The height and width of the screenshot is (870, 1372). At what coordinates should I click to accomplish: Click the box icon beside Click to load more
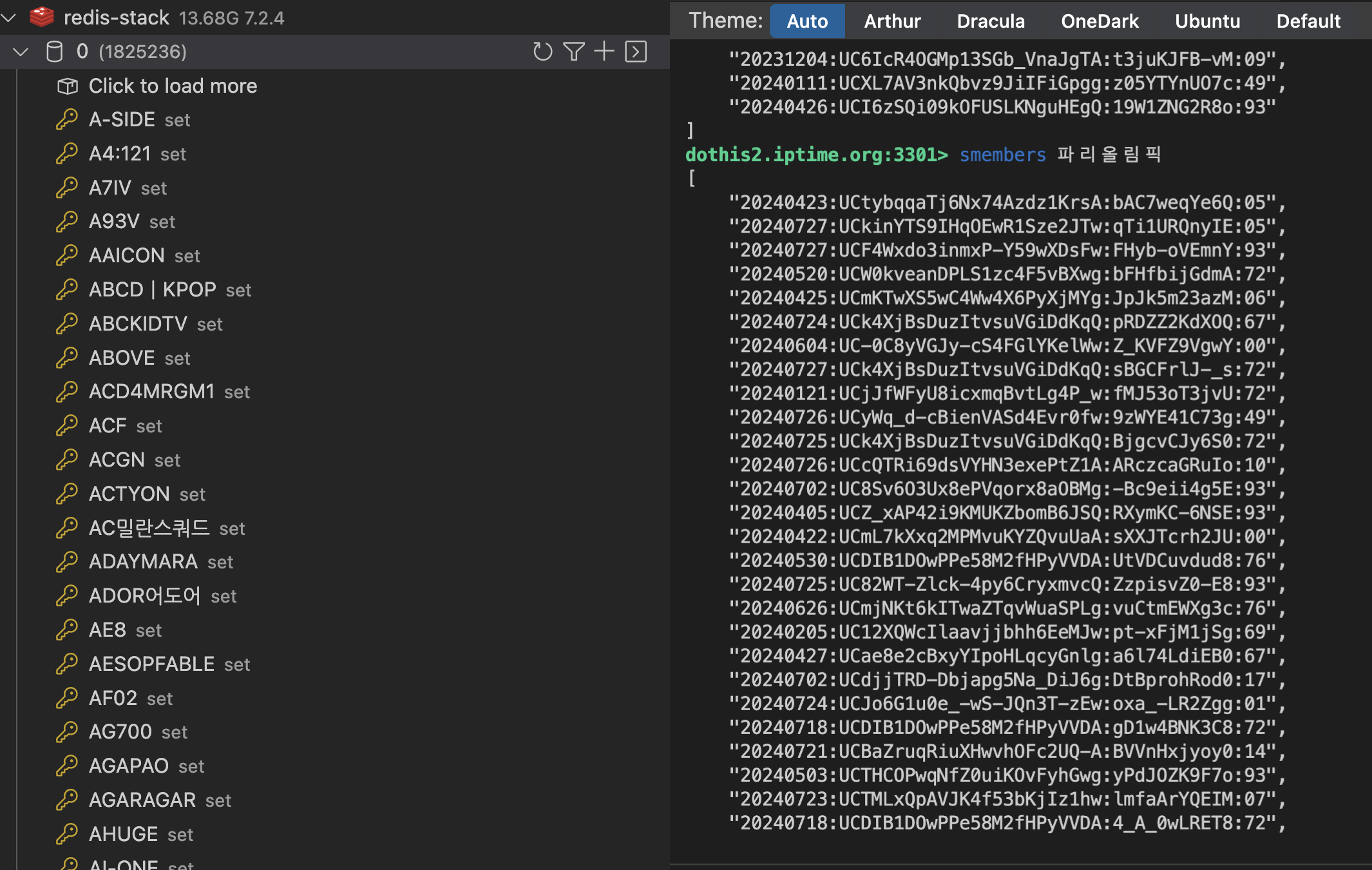pyautogui.click(x=68, y=86)
